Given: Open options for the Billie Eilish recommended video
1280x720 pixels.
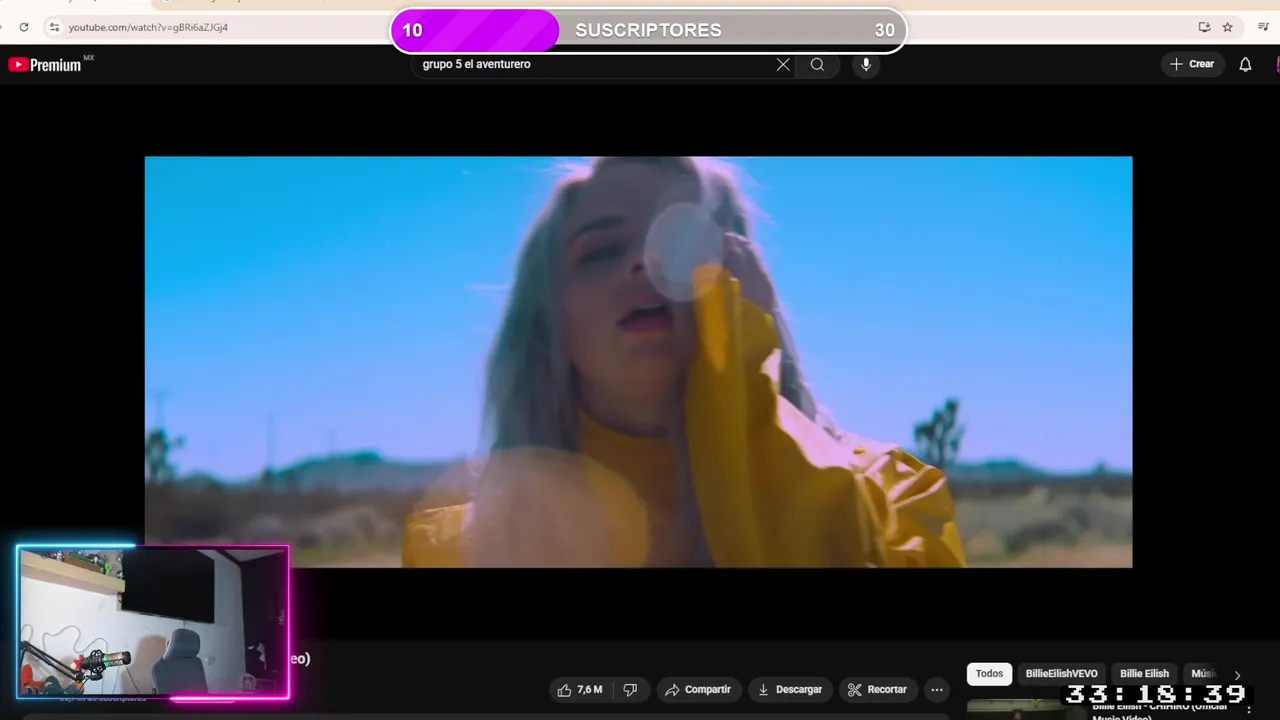Looking at the screenshot, I should point(1249,709).
